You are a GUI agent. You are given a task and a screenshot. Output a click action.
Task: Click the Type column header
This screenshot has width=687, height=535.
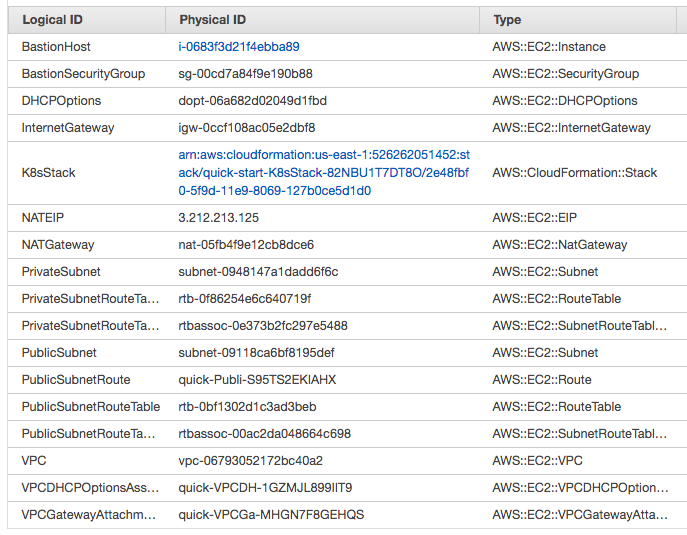[578, 20]
